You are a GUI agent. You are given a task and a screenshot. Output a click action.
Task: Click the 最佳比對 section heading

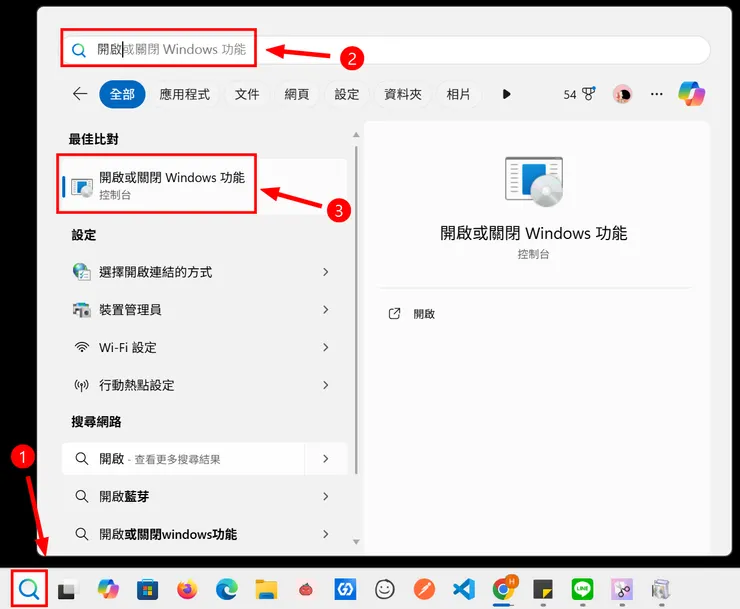93,139
